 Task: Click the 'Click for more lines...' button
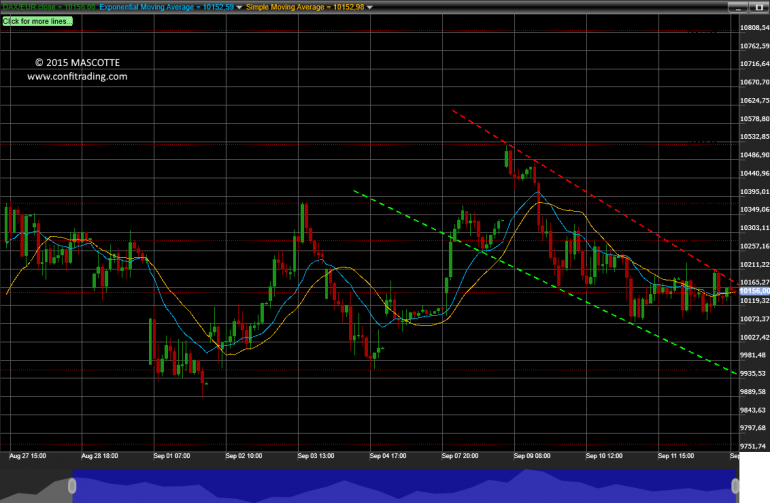point(37,21)
